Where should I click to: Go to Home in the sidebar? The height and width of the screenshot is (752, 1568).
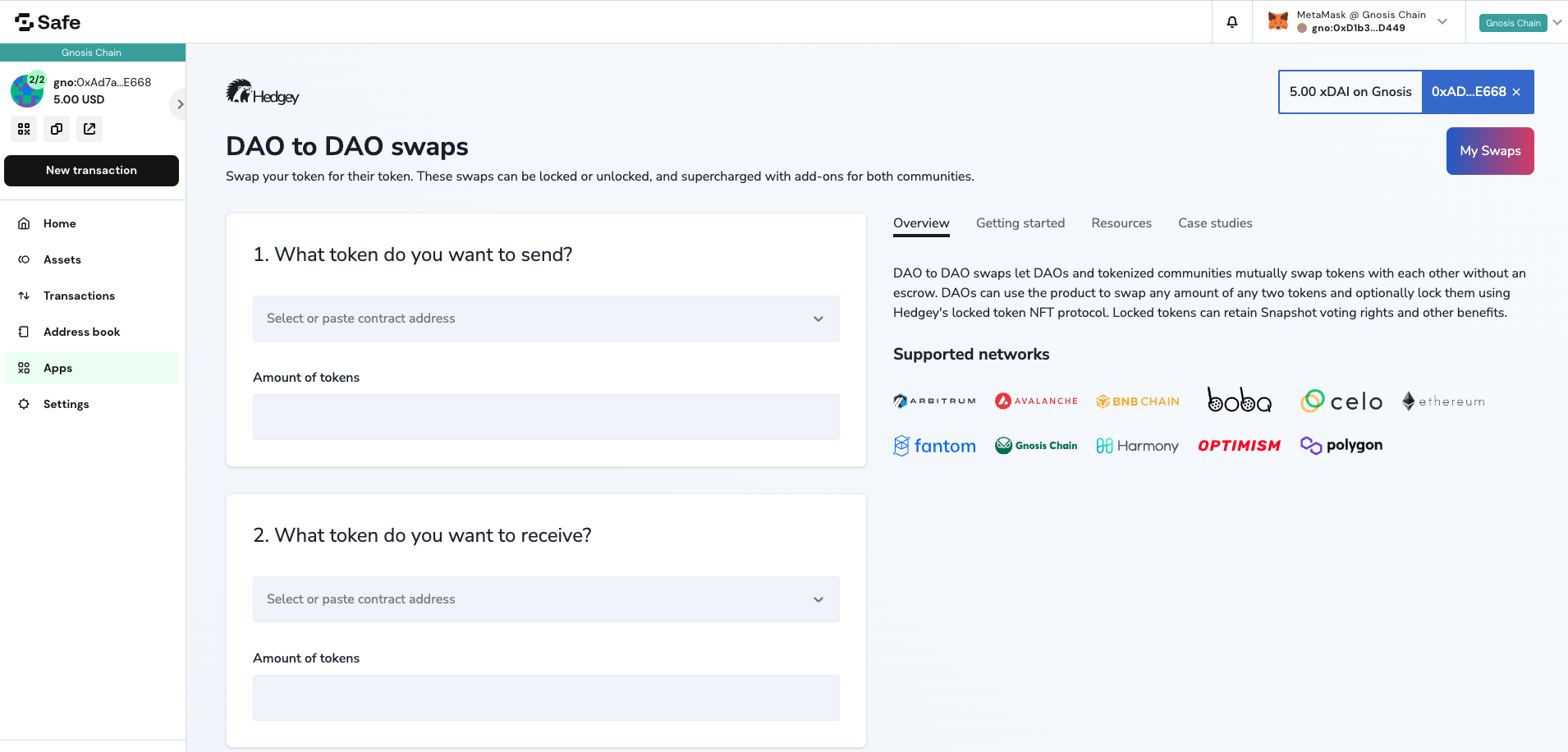pyautogui.click(x=91, y=223)
